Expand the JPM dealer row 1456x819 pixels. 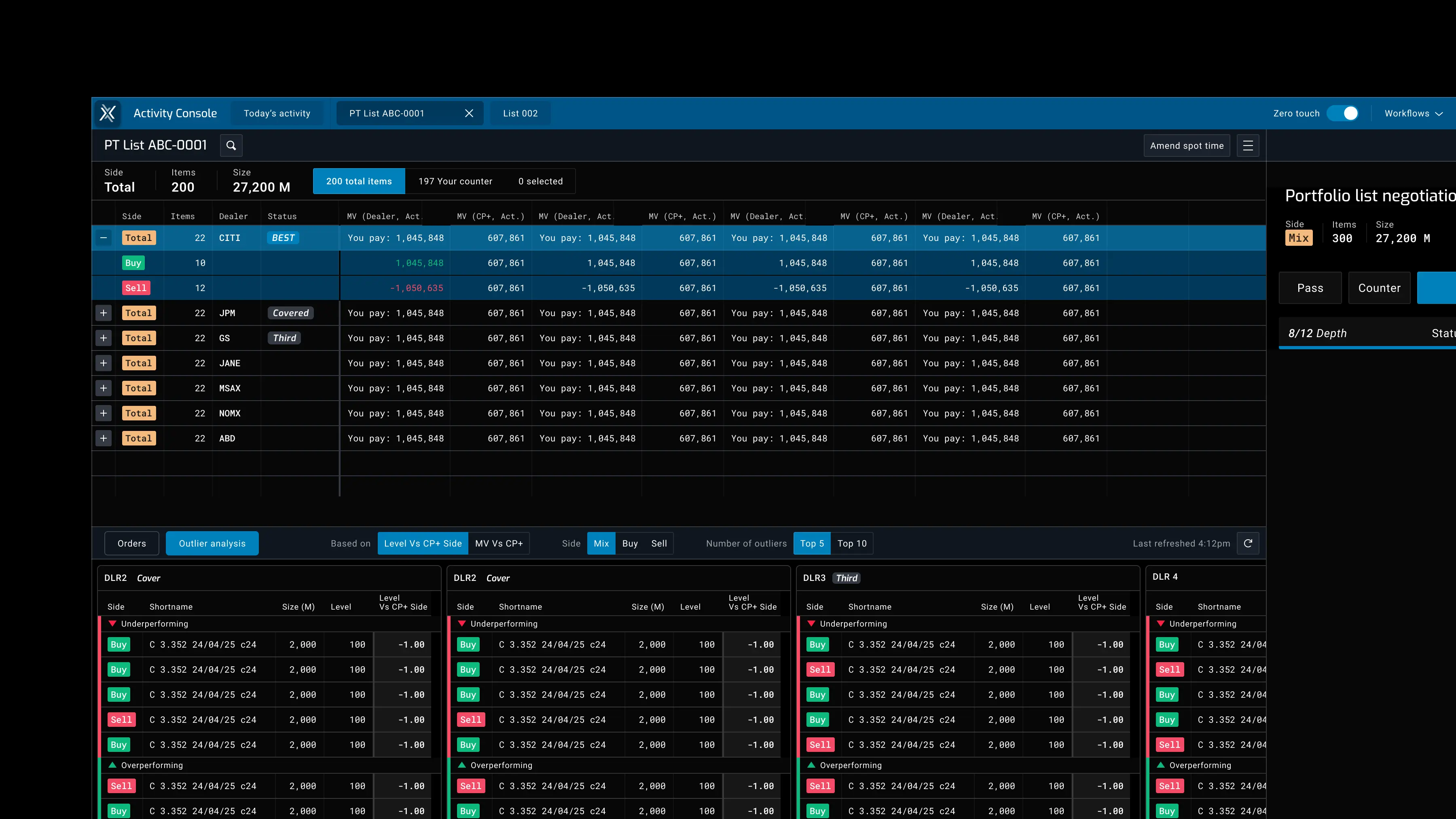tap(104, 313)
